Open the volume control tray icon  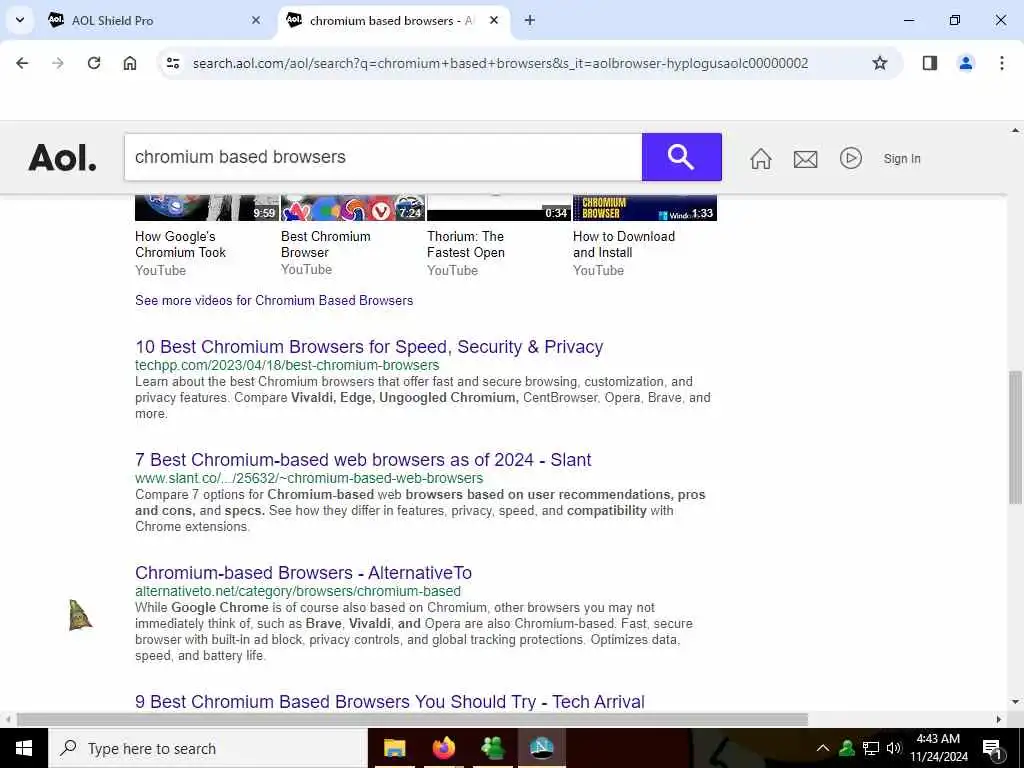[x=893, y=748]
